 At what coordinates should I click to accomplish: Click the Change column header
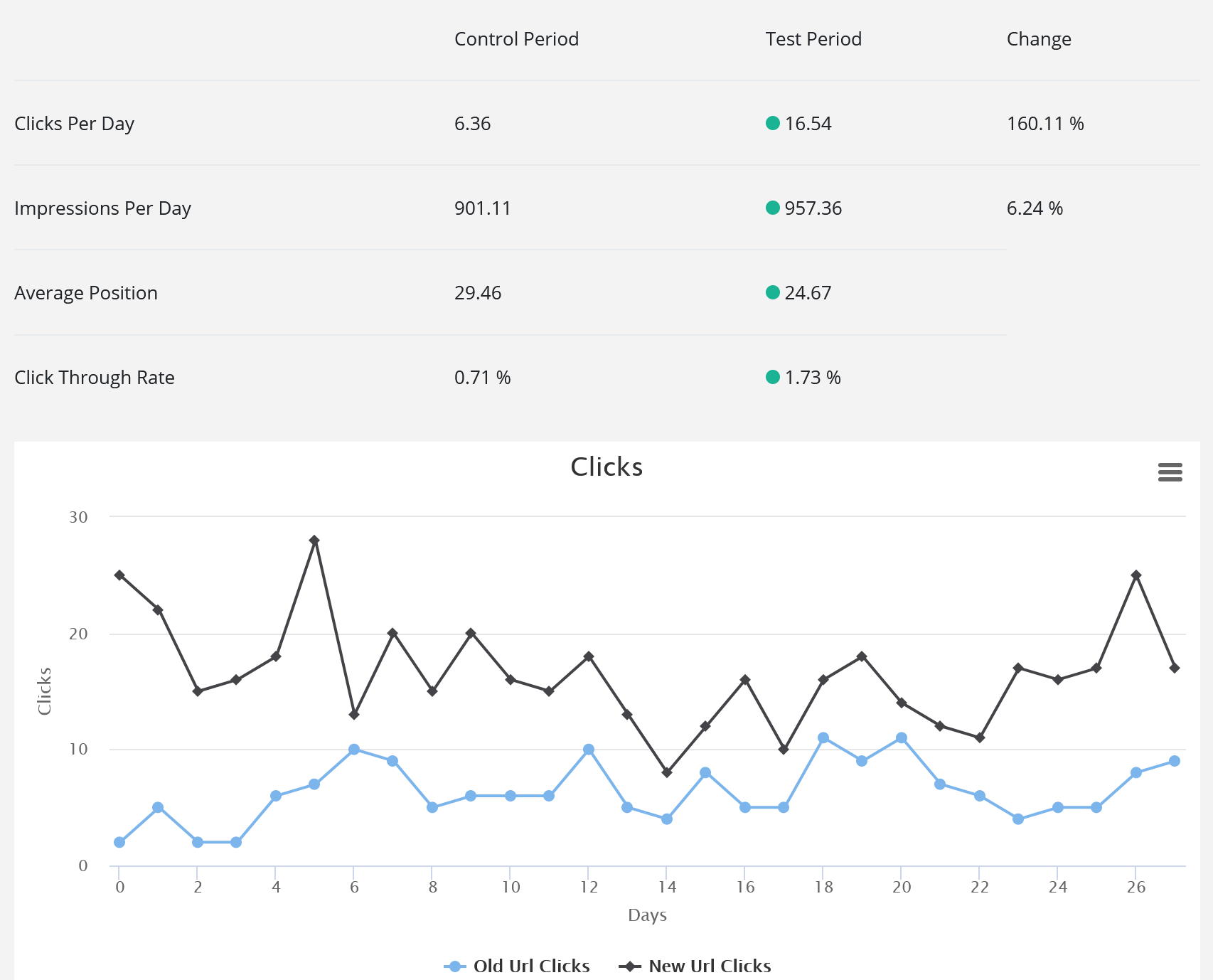1039,39
